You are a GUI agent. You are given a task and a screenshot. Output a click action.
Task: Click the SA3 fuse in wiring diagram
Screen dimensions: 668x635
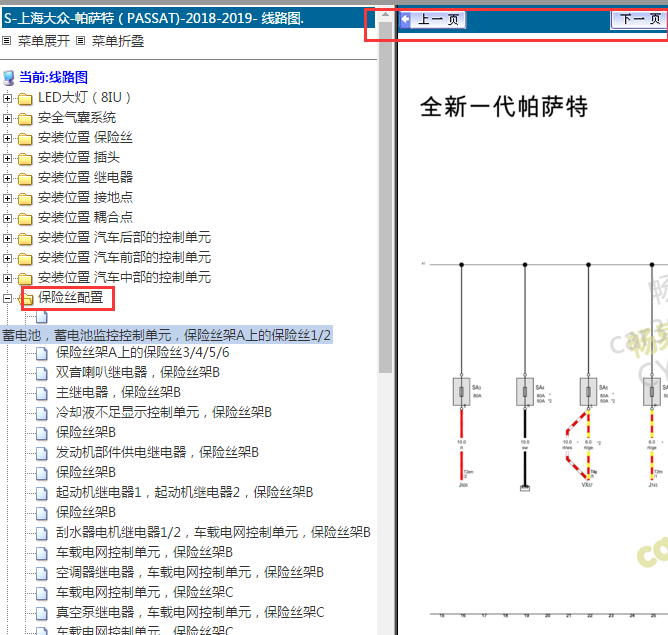(461, 392)
